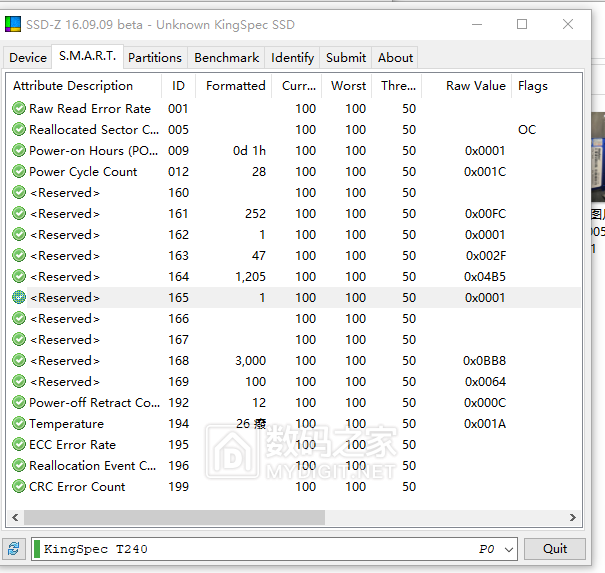Show the About tab
The image size is (605, 573).
pos(395,57)
